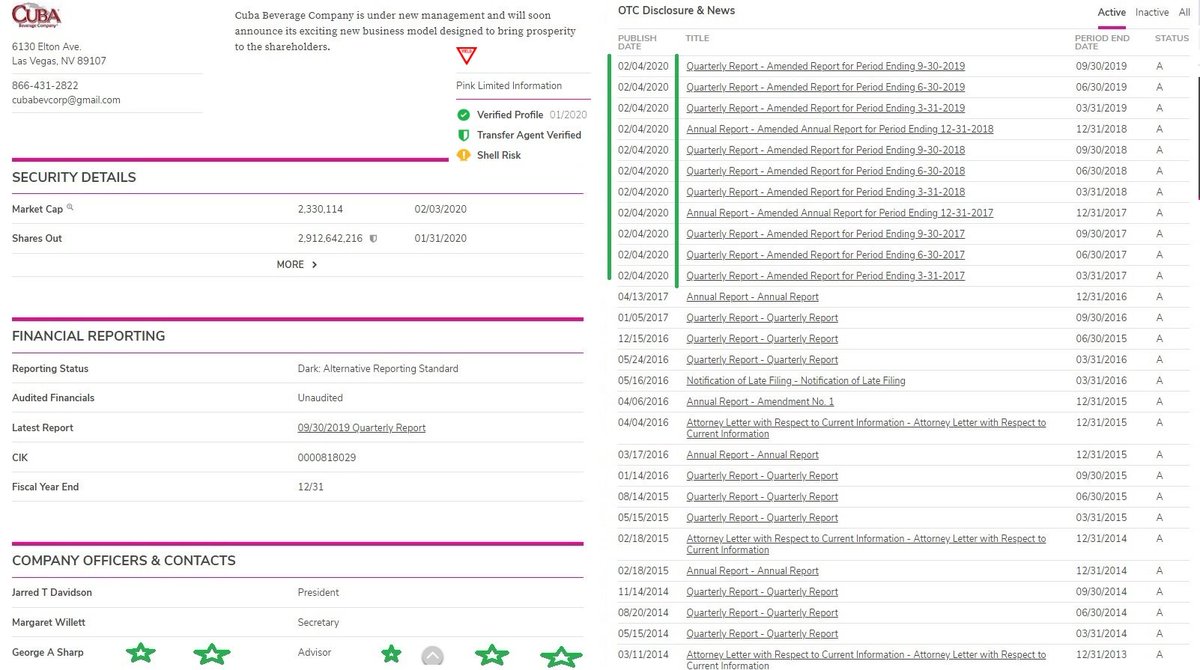Image resolution: width=1200 pixels, height=670 pixels.
Task: Click the Pink Limited Information yield sign icon
Action: (466, 56)
